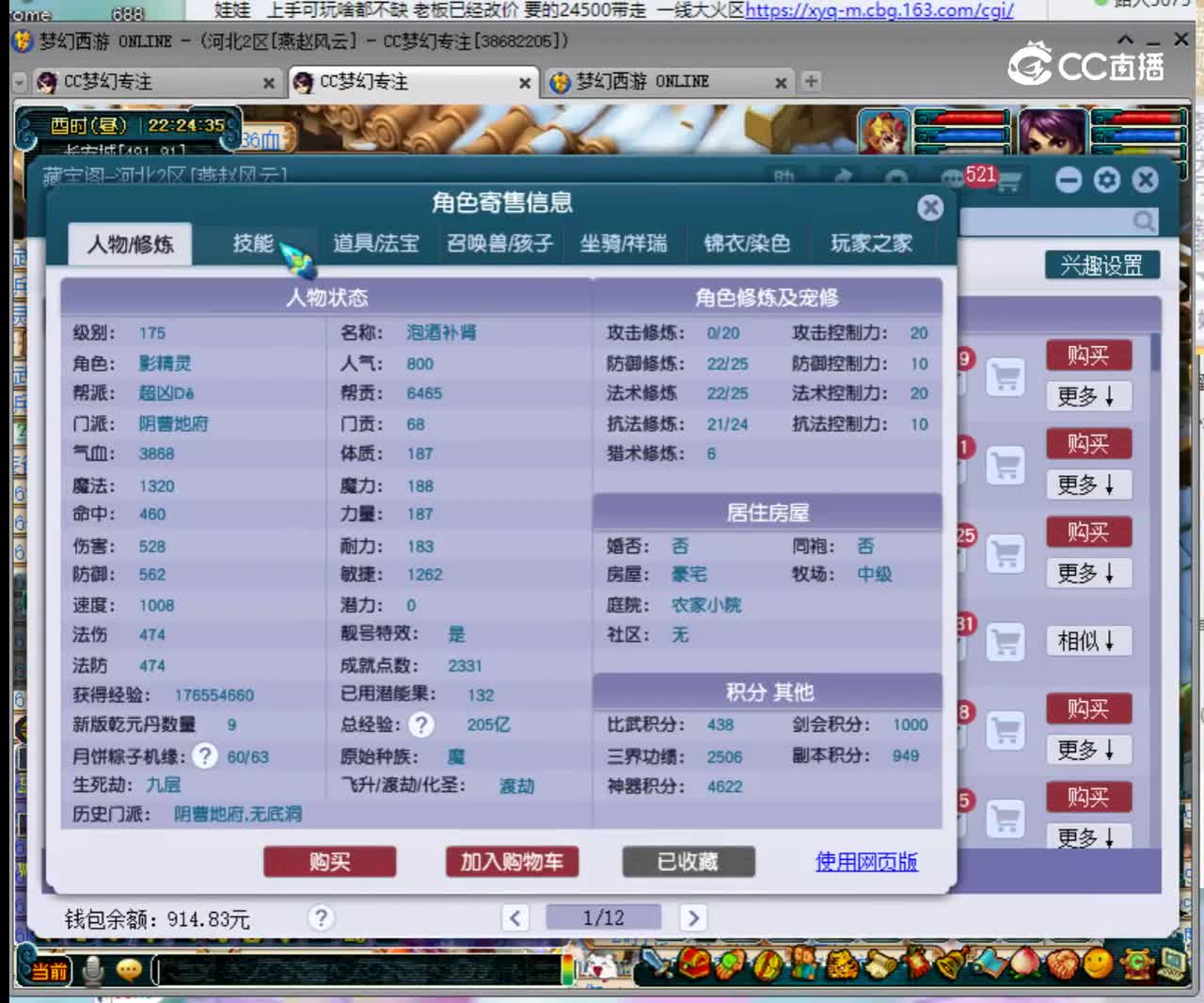Click the page number field 1/12
Viewport: 1204px width, 1003px height.
[603, 917]
